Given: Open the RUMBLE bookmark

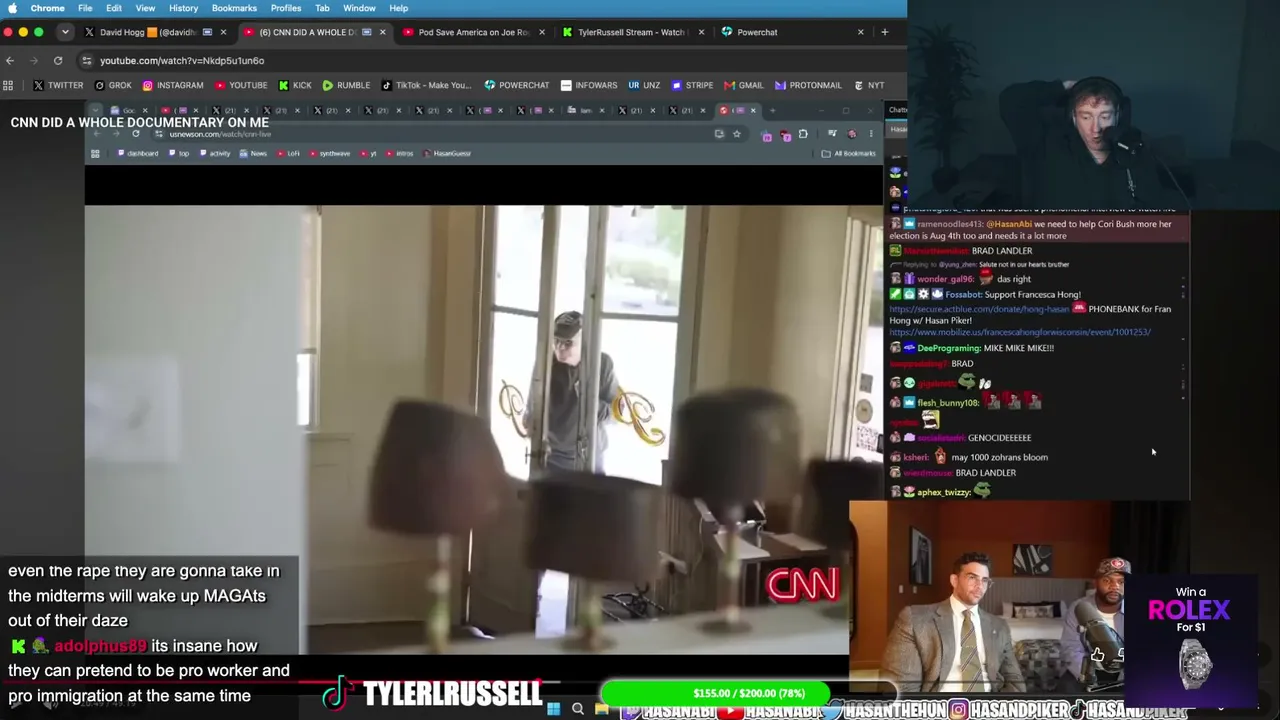Looking at the screenshot, I should click(346, 85).
